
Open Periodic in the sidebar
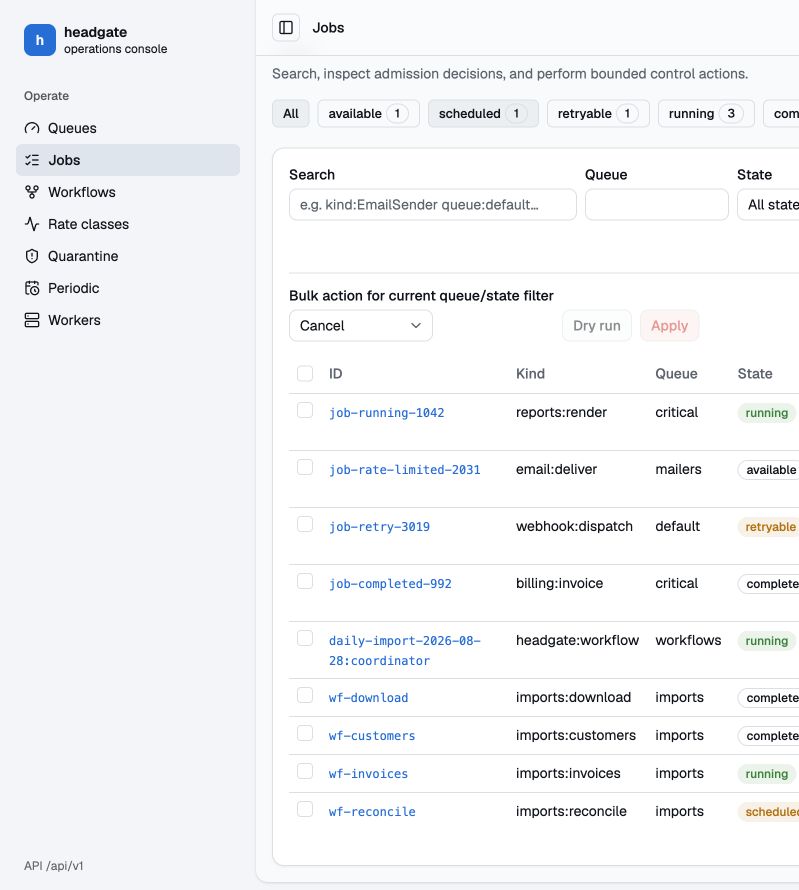[x=128, y=288]
